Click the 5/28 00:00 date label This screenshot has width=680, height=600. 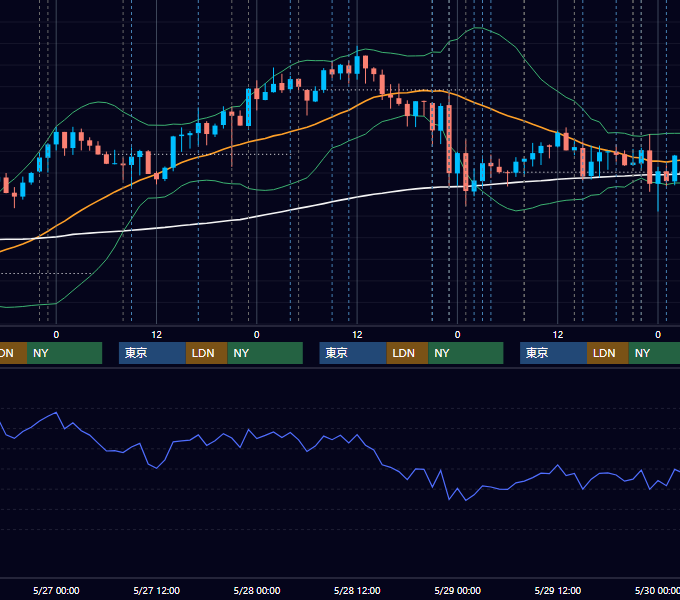(x=257, y=590)
